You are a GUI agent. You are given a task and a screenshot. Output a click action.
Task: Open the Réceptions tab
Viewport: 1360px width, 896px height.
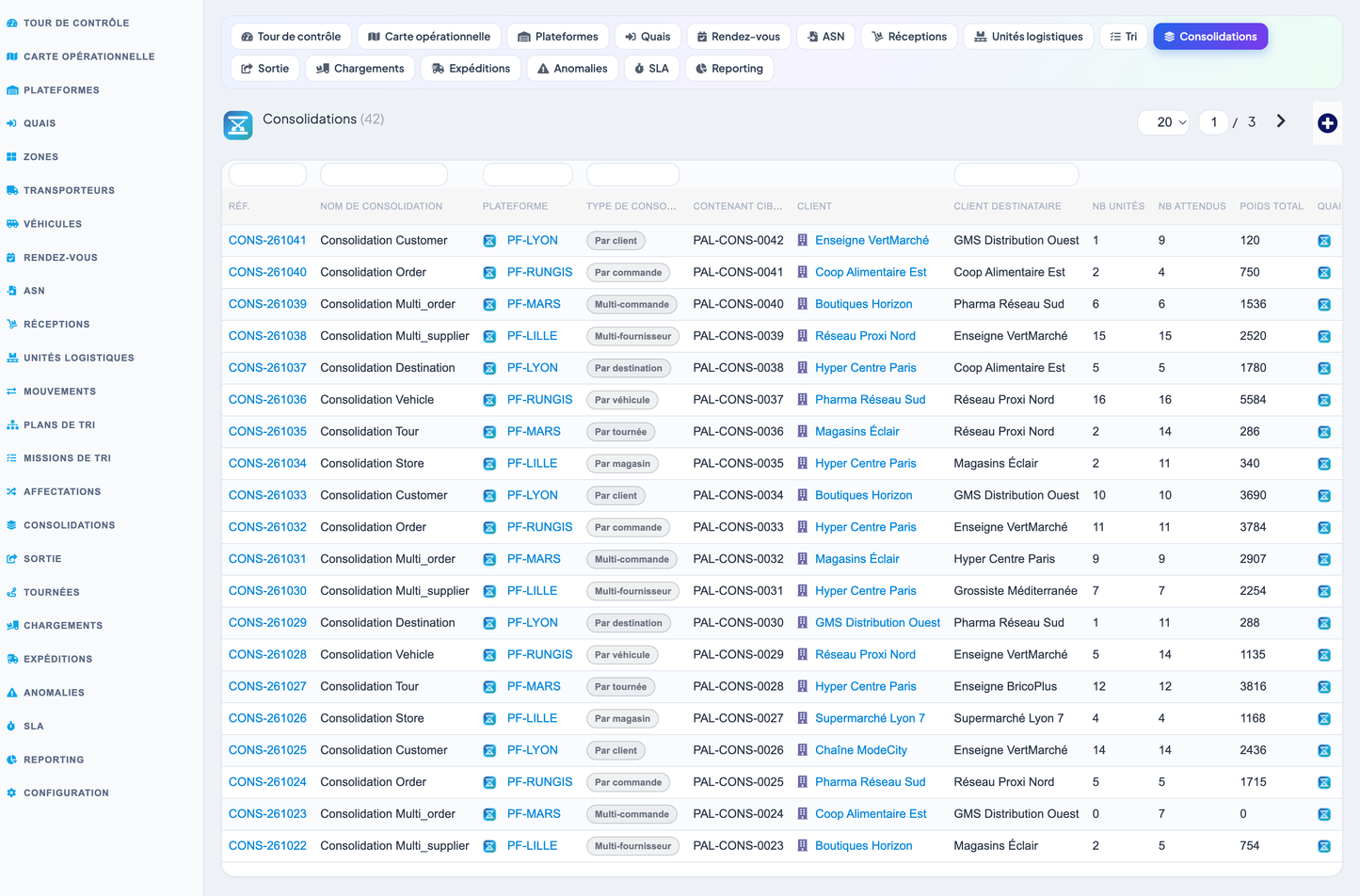909,37
